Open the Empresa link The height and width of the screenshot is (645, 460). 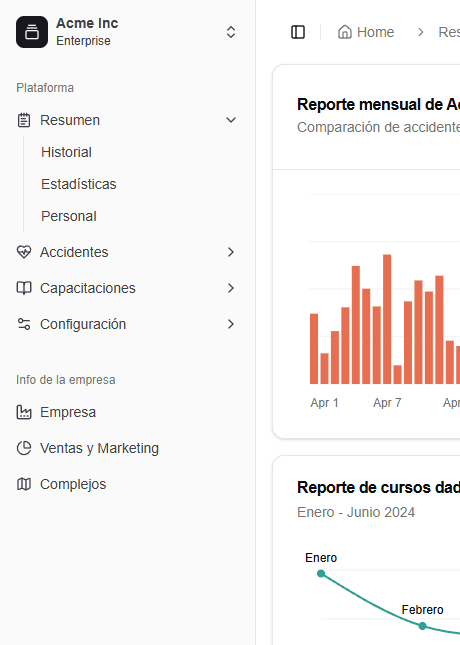[x=68, y=412]
